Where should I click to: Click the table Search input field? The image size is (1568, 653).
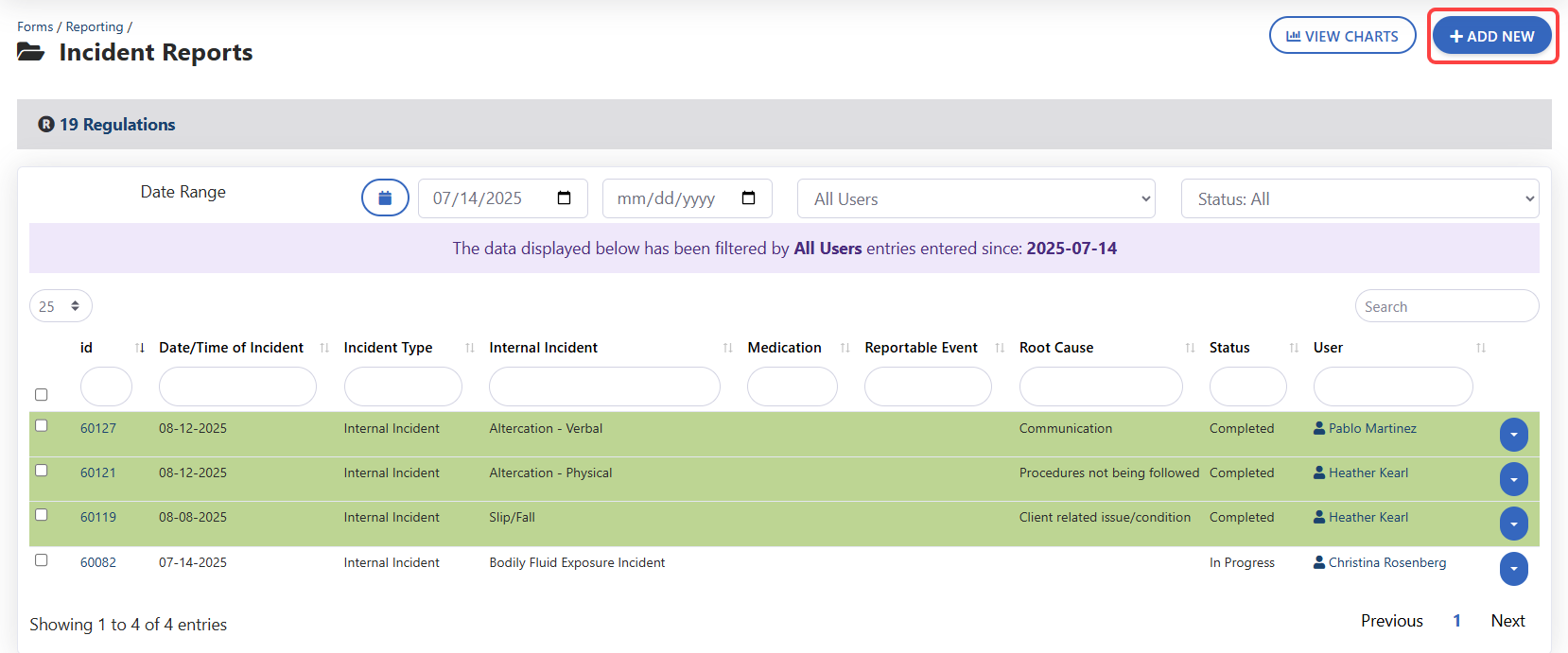coord(1445,306)
